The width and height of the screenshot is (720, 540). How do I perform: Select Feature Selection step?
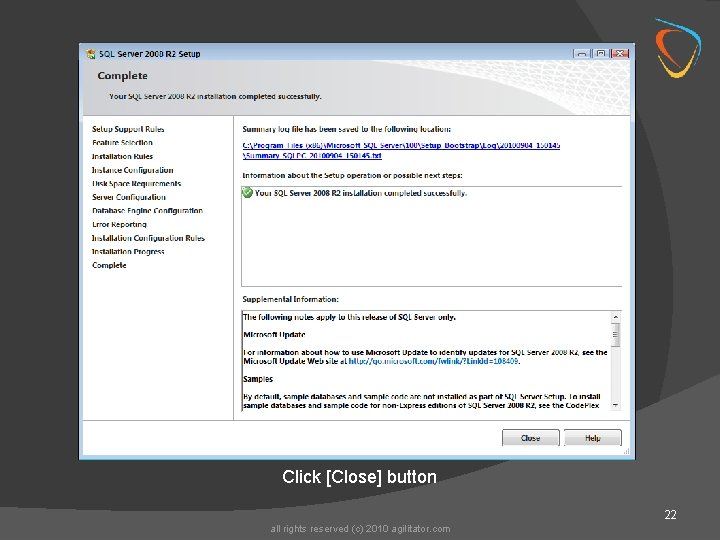tap(122, 142)
